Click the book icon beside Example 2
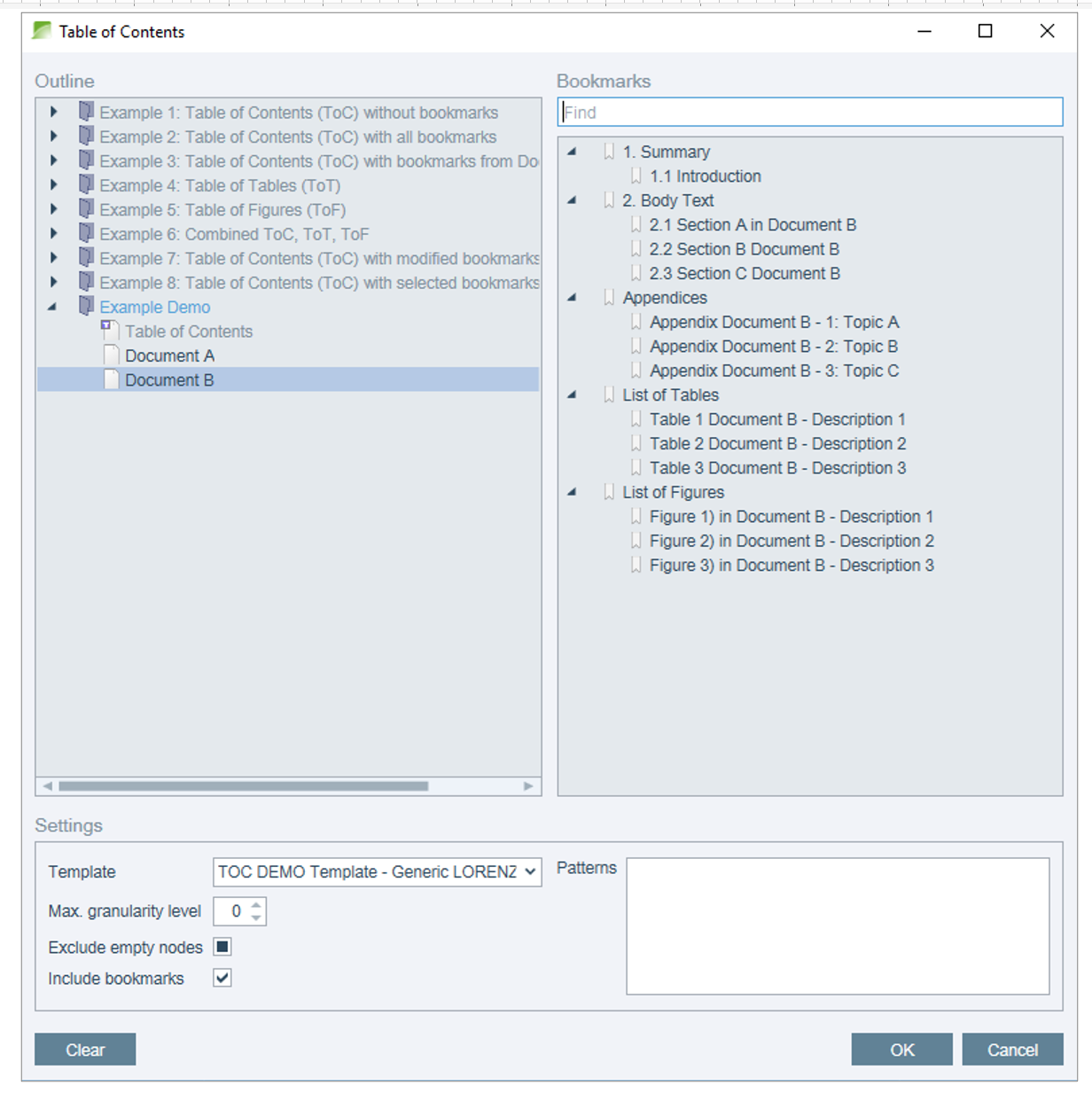 [86, 136]
